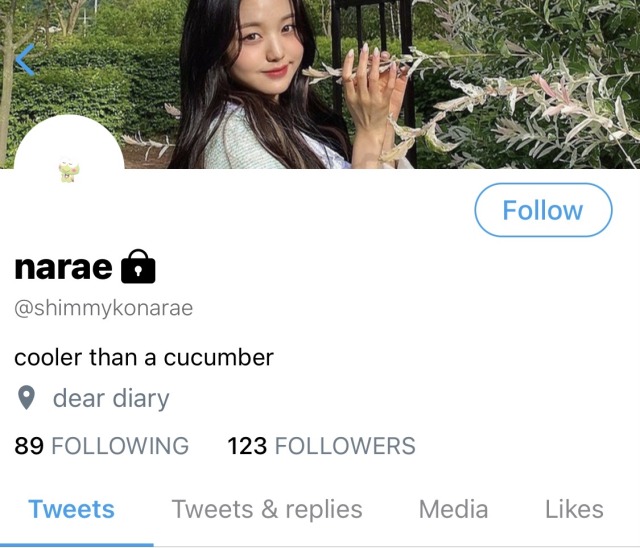View the 89 Following list

tap(102, 446)
